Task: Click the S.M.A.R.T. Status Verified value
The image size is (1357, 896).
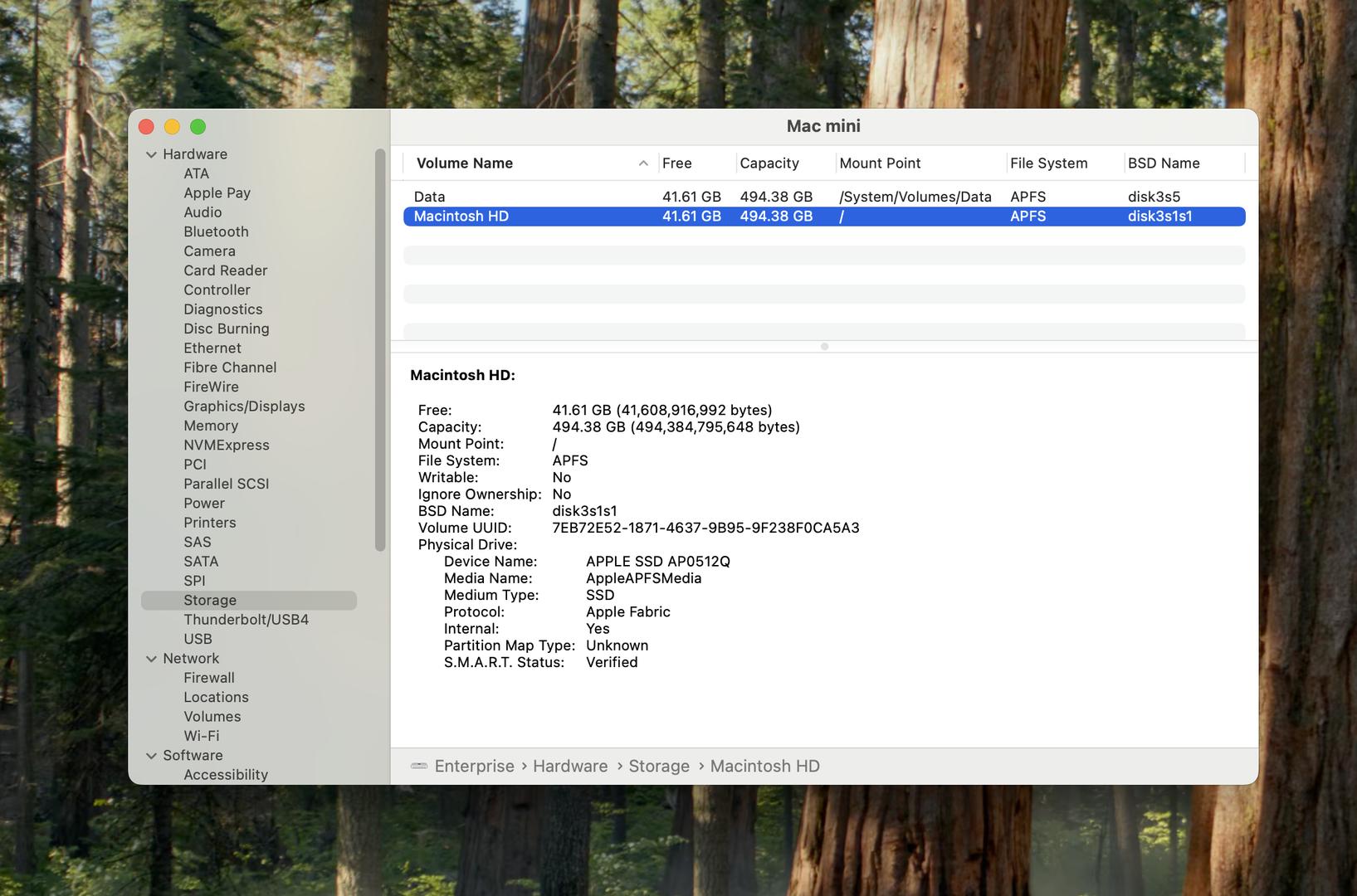Action: (x=612, y=662)
